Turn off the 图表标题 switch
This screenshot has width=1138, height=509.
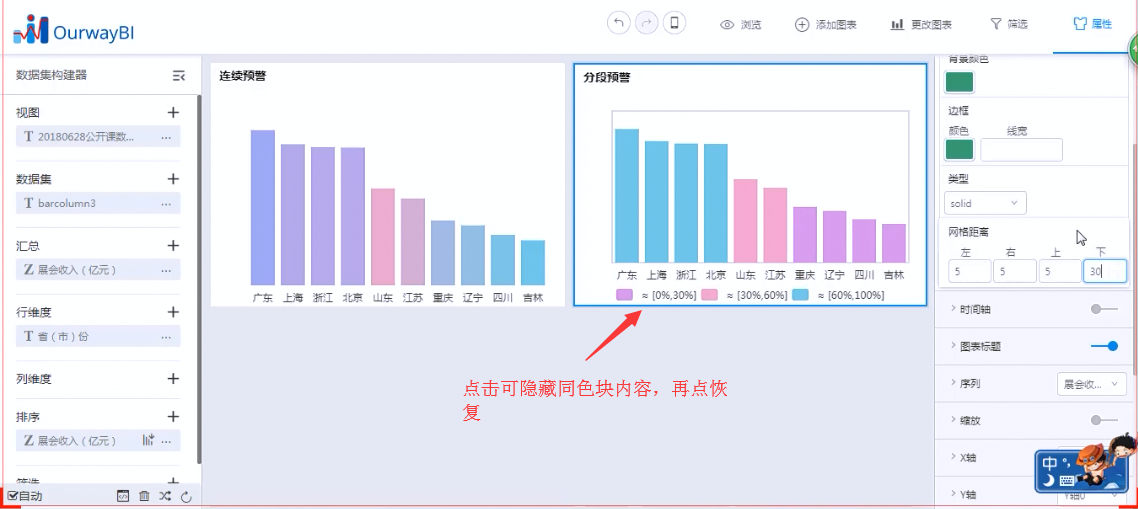point(1104,346)
